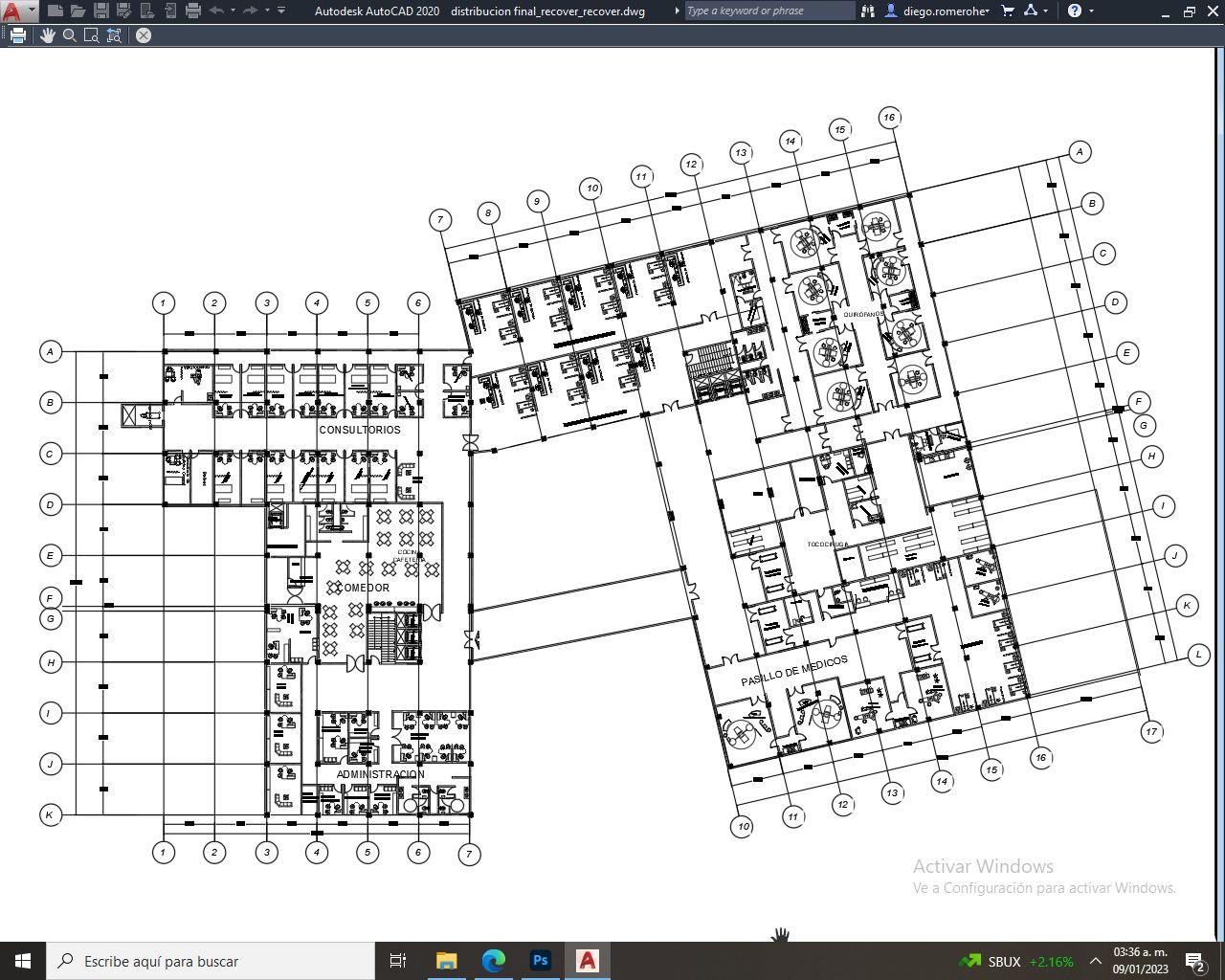Select the Zoom Window tool
The height and width of the screenshot is (980, 1225).
(x=92, y=35)
